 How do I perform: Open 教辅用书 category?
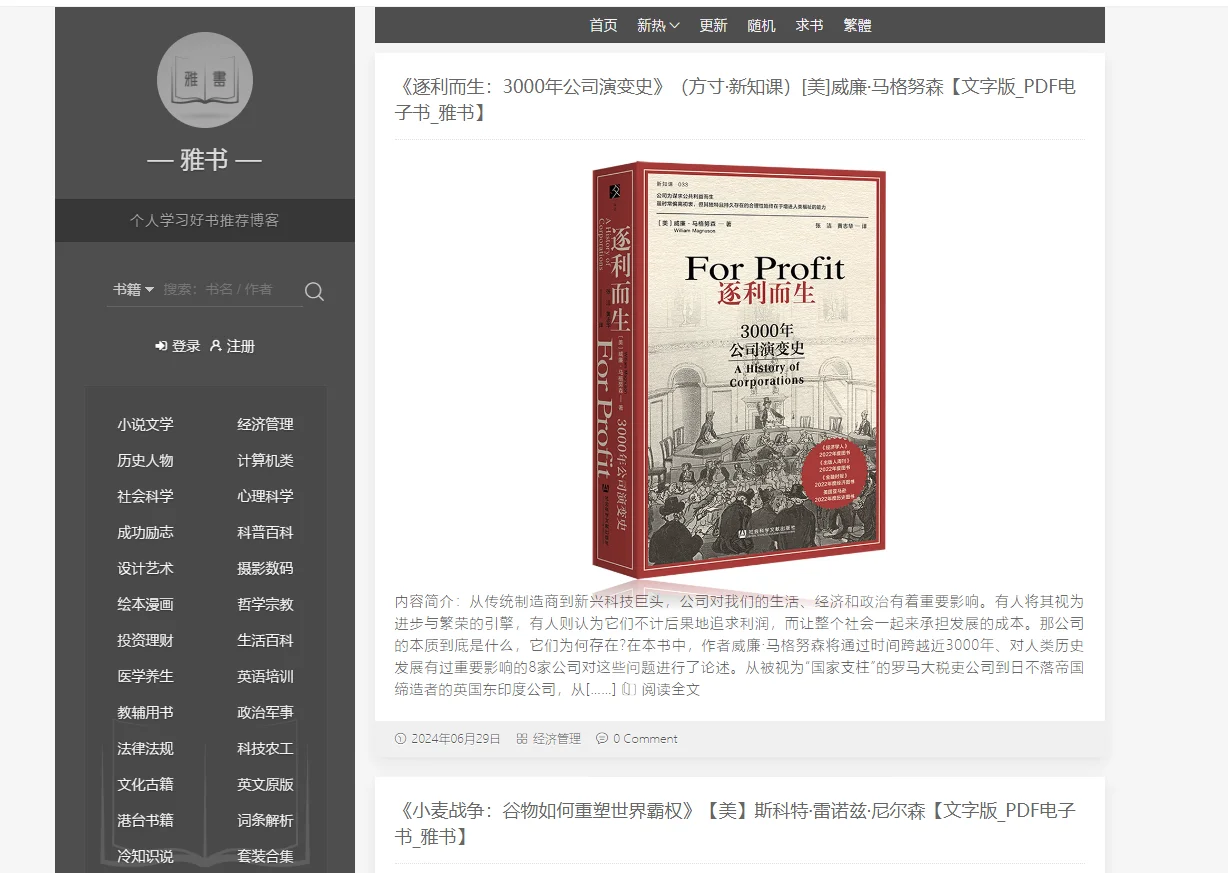pos(145,712)
